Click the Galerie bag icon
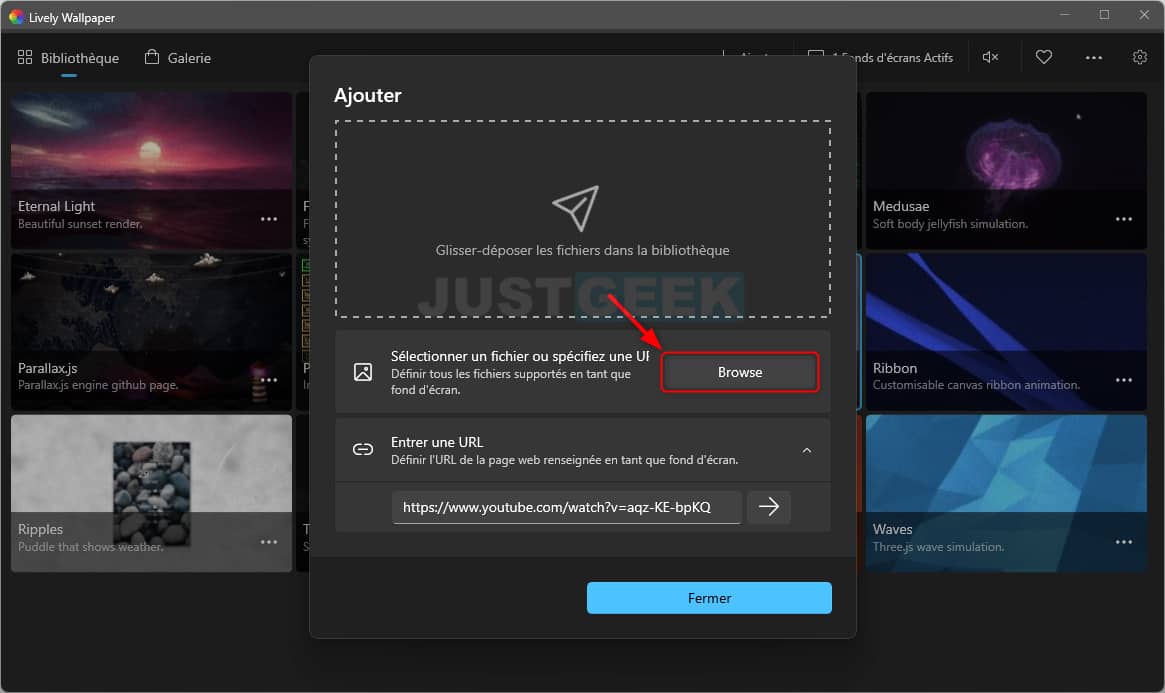The height and width of the screenshot is (693, 1165). pyautogui.click(x=152, y=56)
